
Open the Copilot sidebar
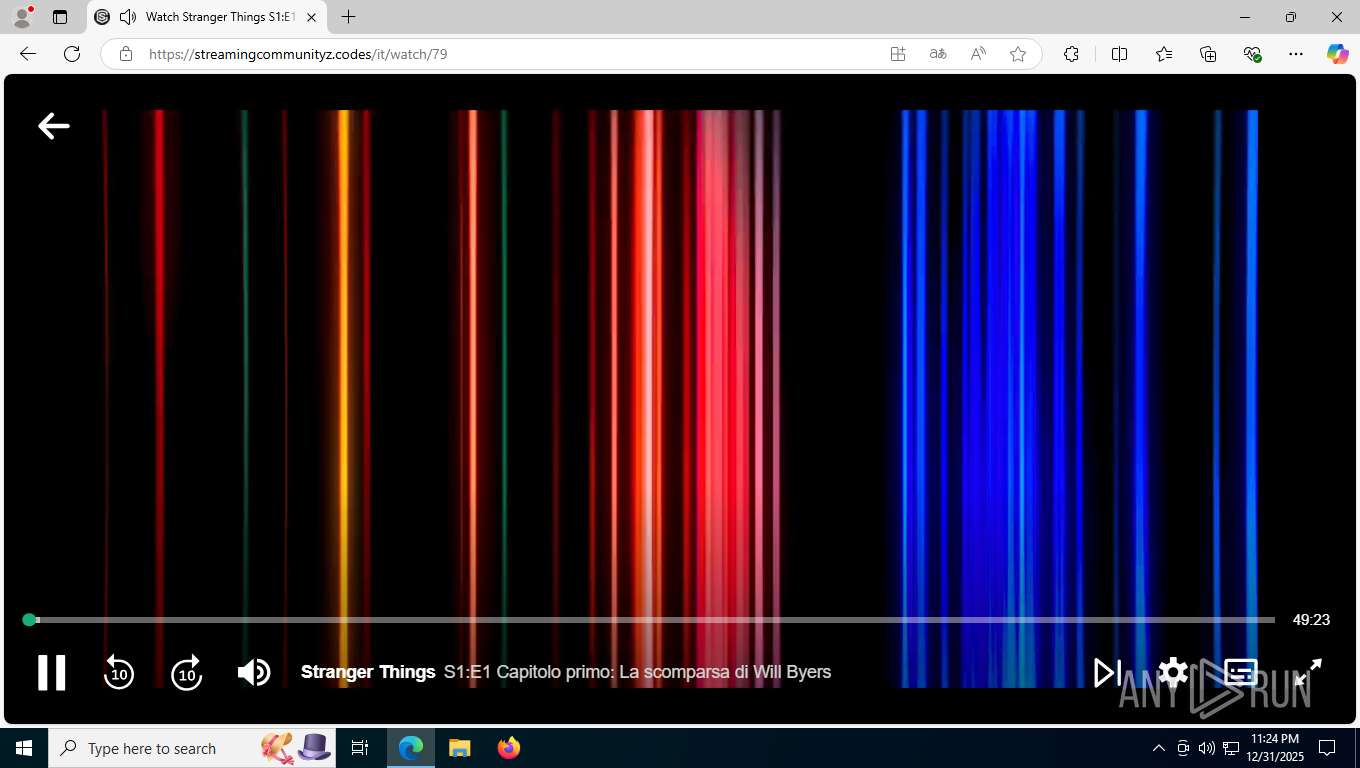click(1338, 54)
